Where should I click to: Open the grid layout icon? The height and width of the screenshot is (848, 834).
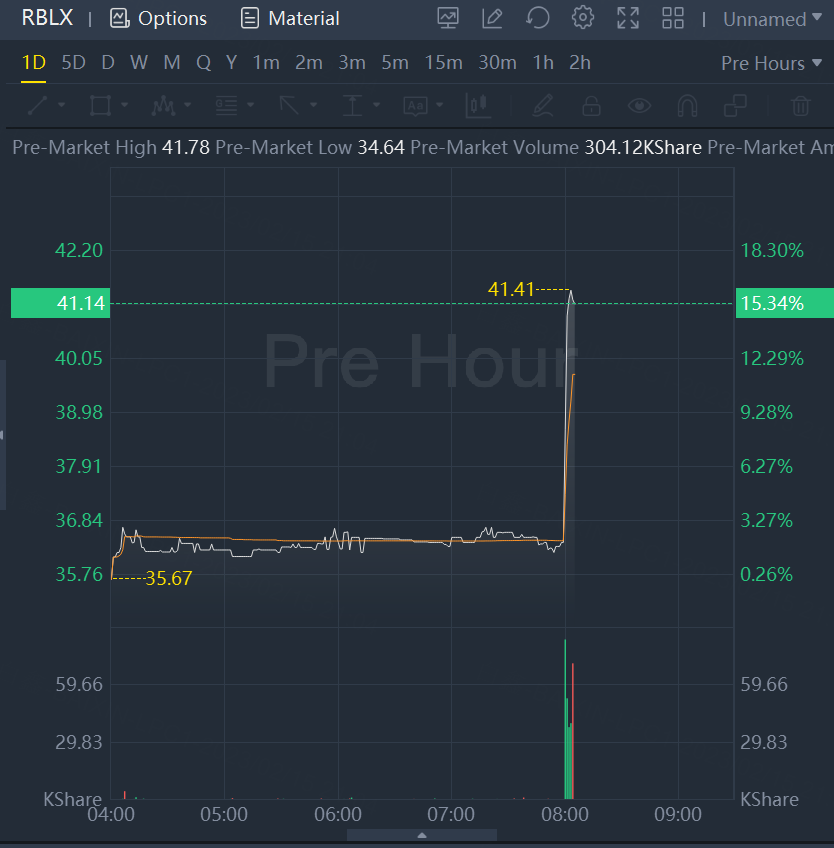pos(673,18)
